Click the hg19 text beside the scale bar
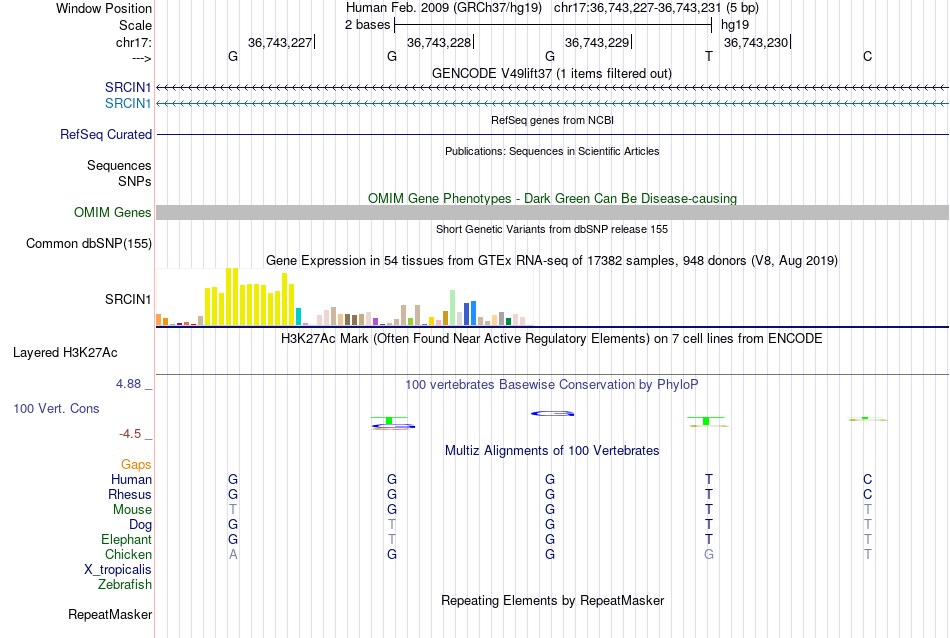The width and height of the screenshot is (950, 638). click(735, 25)
